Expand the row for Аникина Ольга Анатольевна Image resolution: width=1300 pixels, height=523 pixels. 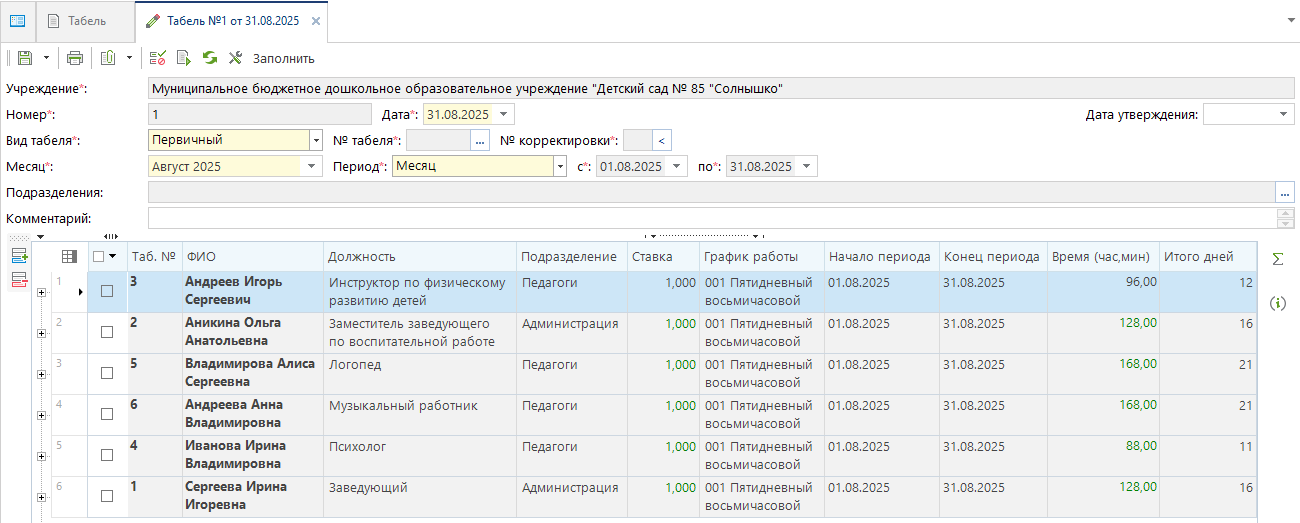point(41,333)
